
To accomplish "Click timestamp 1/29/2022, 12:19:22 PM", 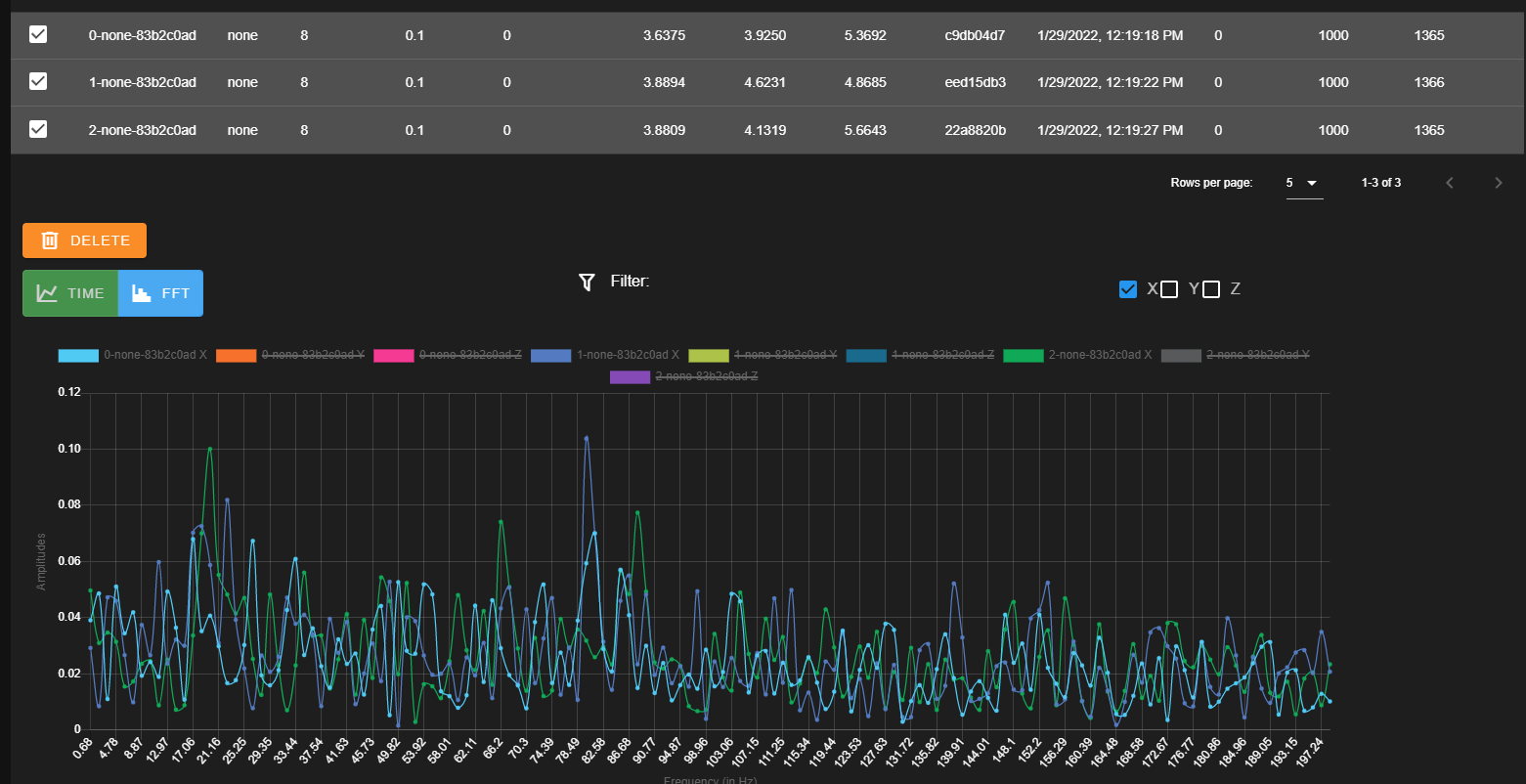I will 1110,82.
